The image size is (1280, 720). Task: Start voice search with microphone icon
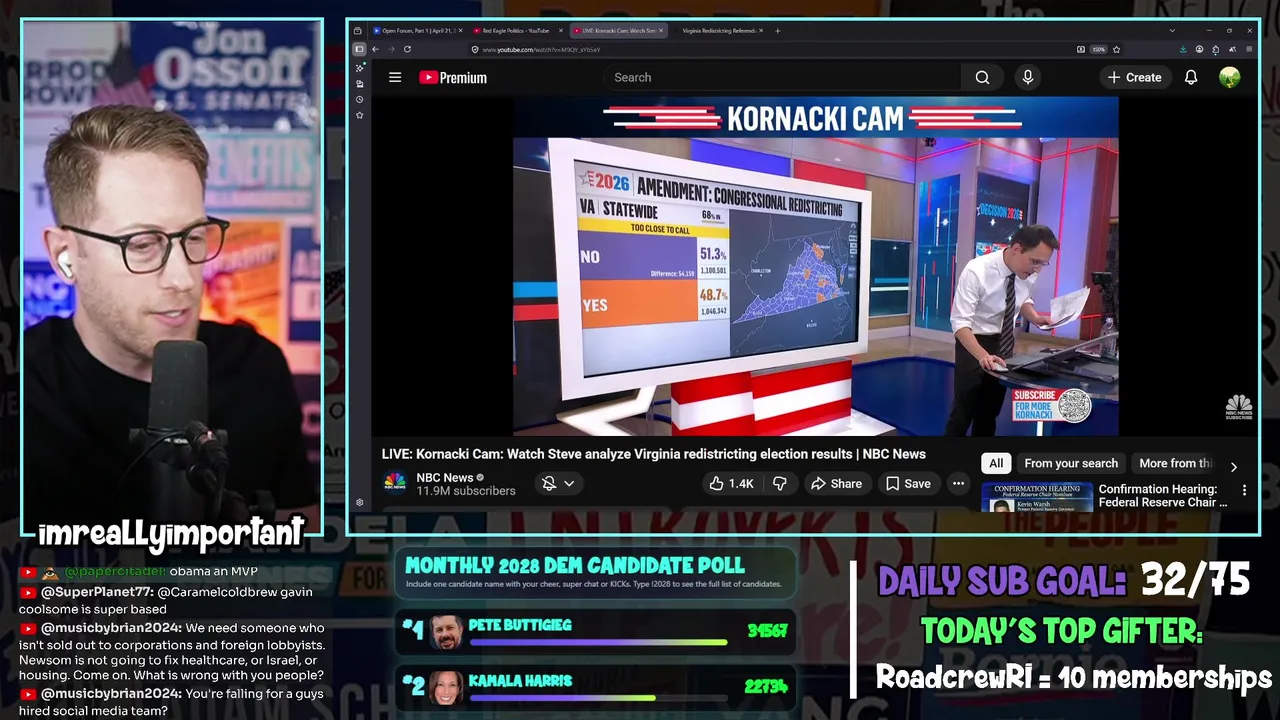click(x=1027, y=77)
